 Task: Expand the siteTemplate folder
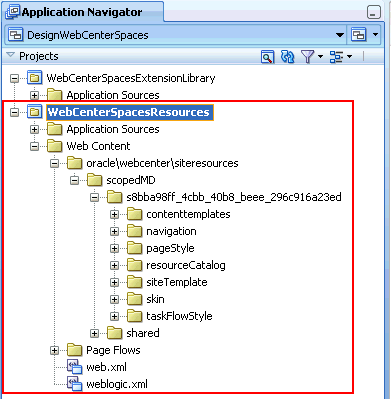pyautogui.click(x=114, y=282)
